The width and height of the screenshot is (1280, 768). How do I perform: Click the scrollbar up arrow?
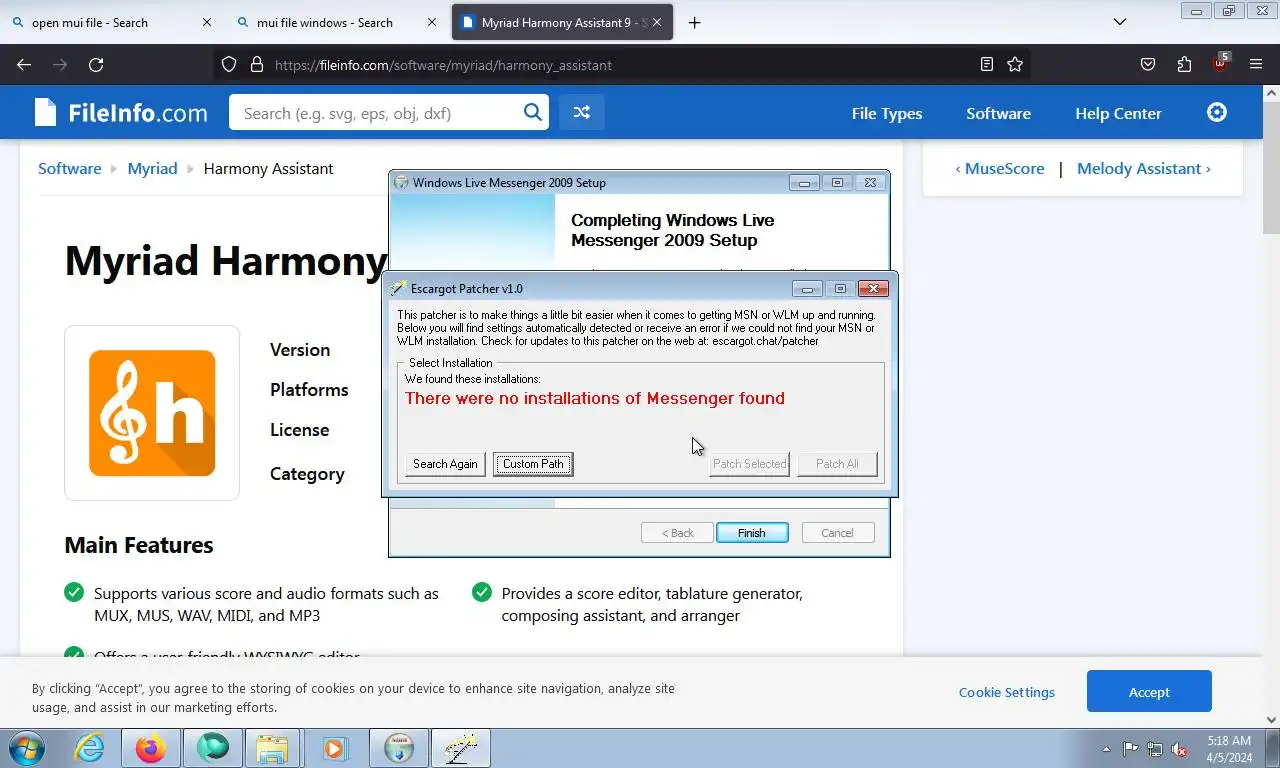pos(1271,93)
